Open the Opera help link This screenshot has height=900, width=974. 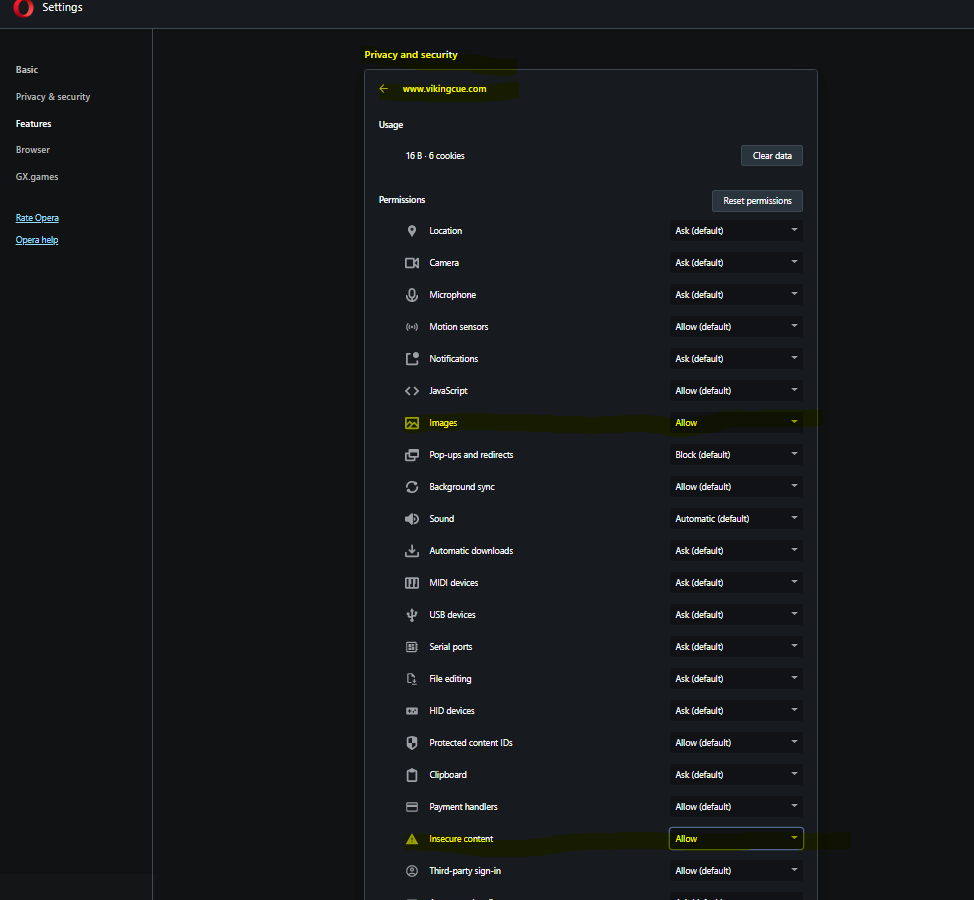[37, 240]
